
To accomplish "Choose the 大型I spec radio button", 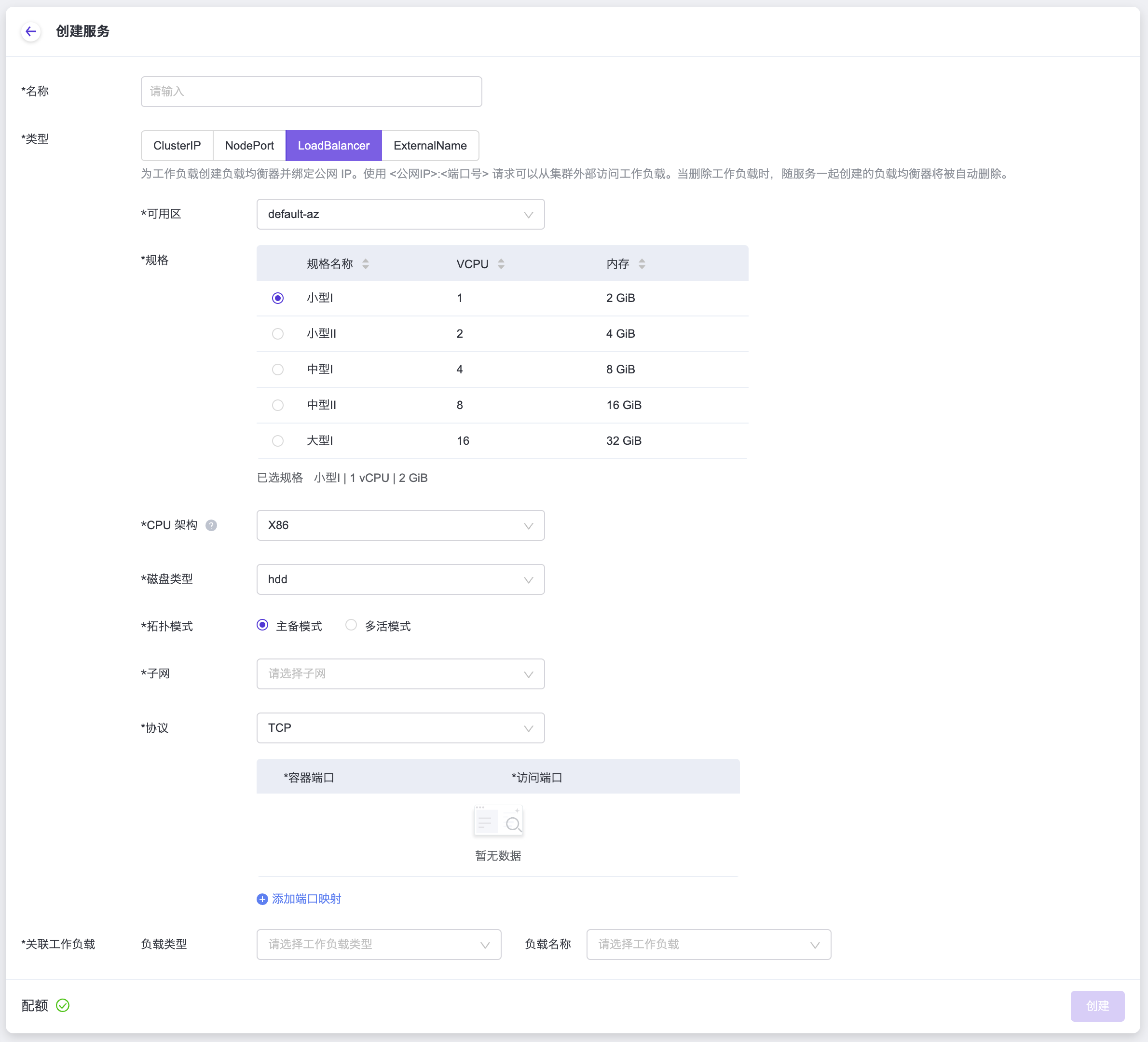I will pyautogui.click(x=277, y=441).
